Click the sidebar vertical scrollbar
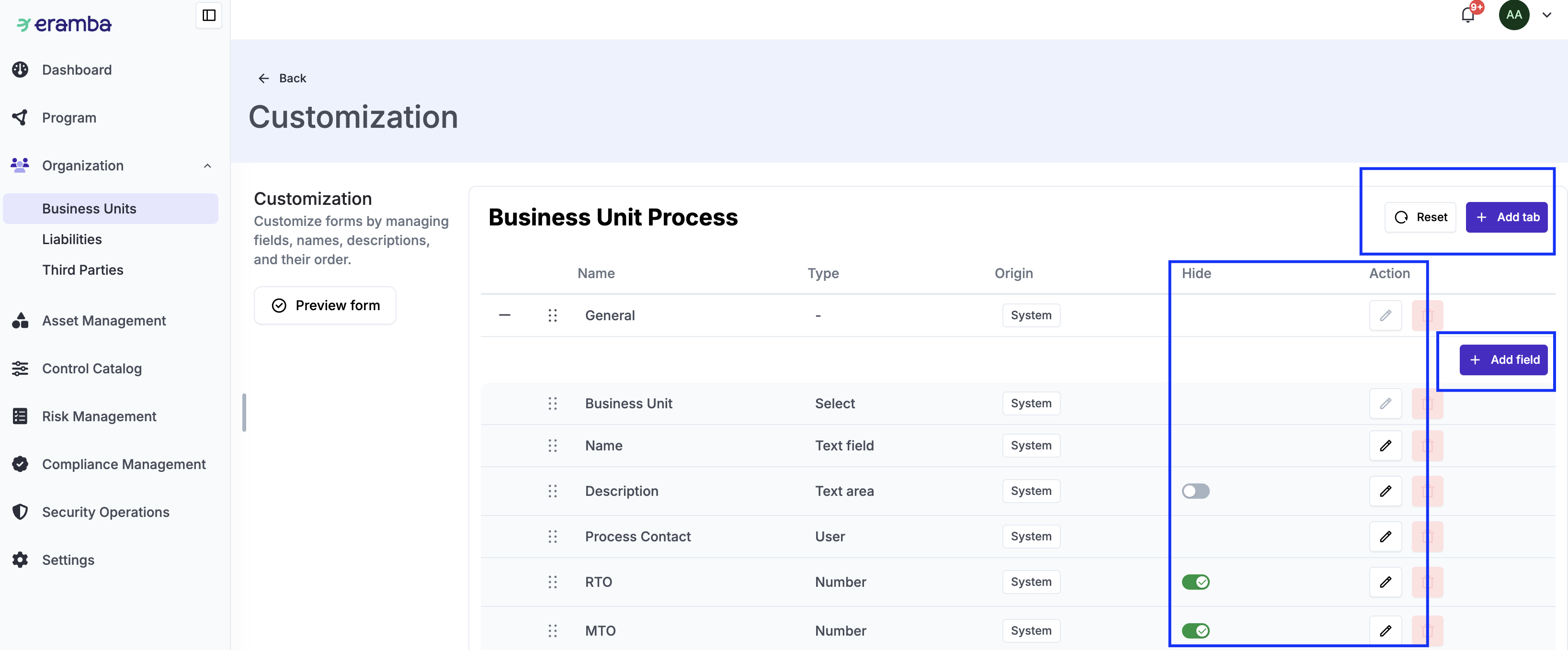This screenshot has height=650, width=1568. tap(244, 413)
